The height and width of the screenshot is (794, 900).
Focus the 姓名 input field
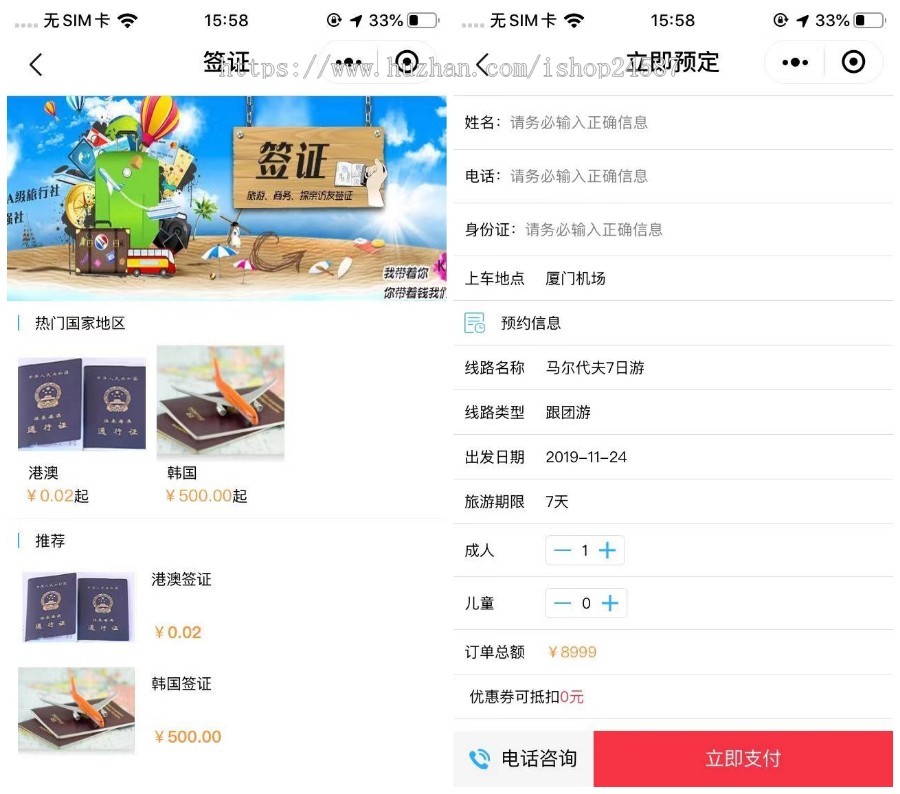tap(673, 122)
